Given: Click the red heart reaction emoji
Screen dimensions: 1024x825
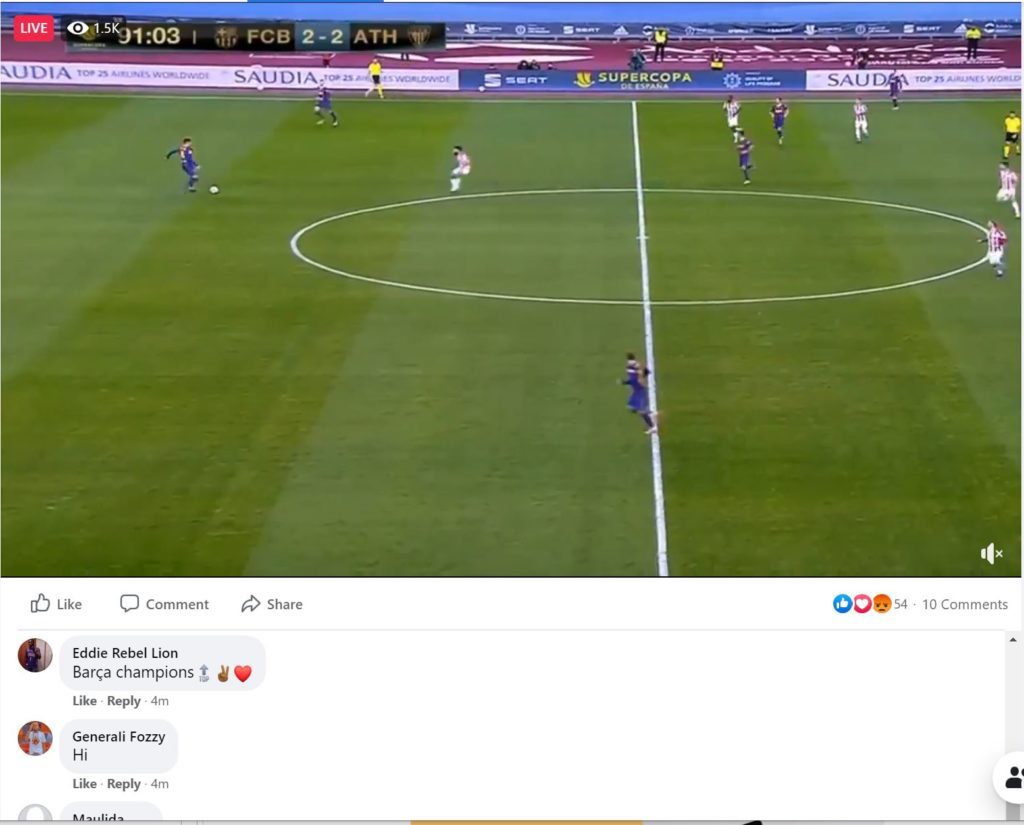Looking at the screenshot, I should (862, 604).
